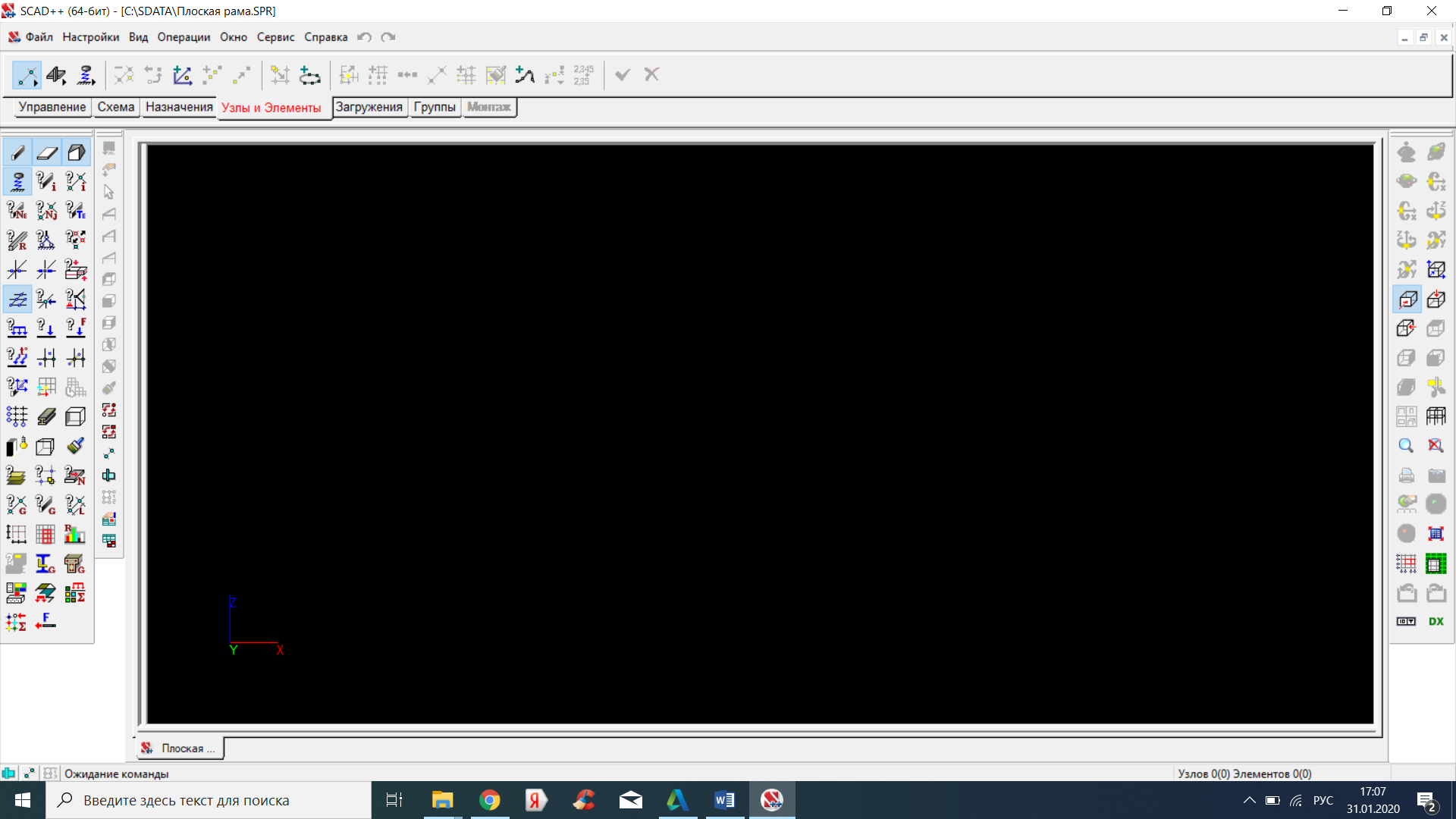The image size is (1456, 819).
Task: Select add node with coordinate axes tool
Action: point(182,75)
